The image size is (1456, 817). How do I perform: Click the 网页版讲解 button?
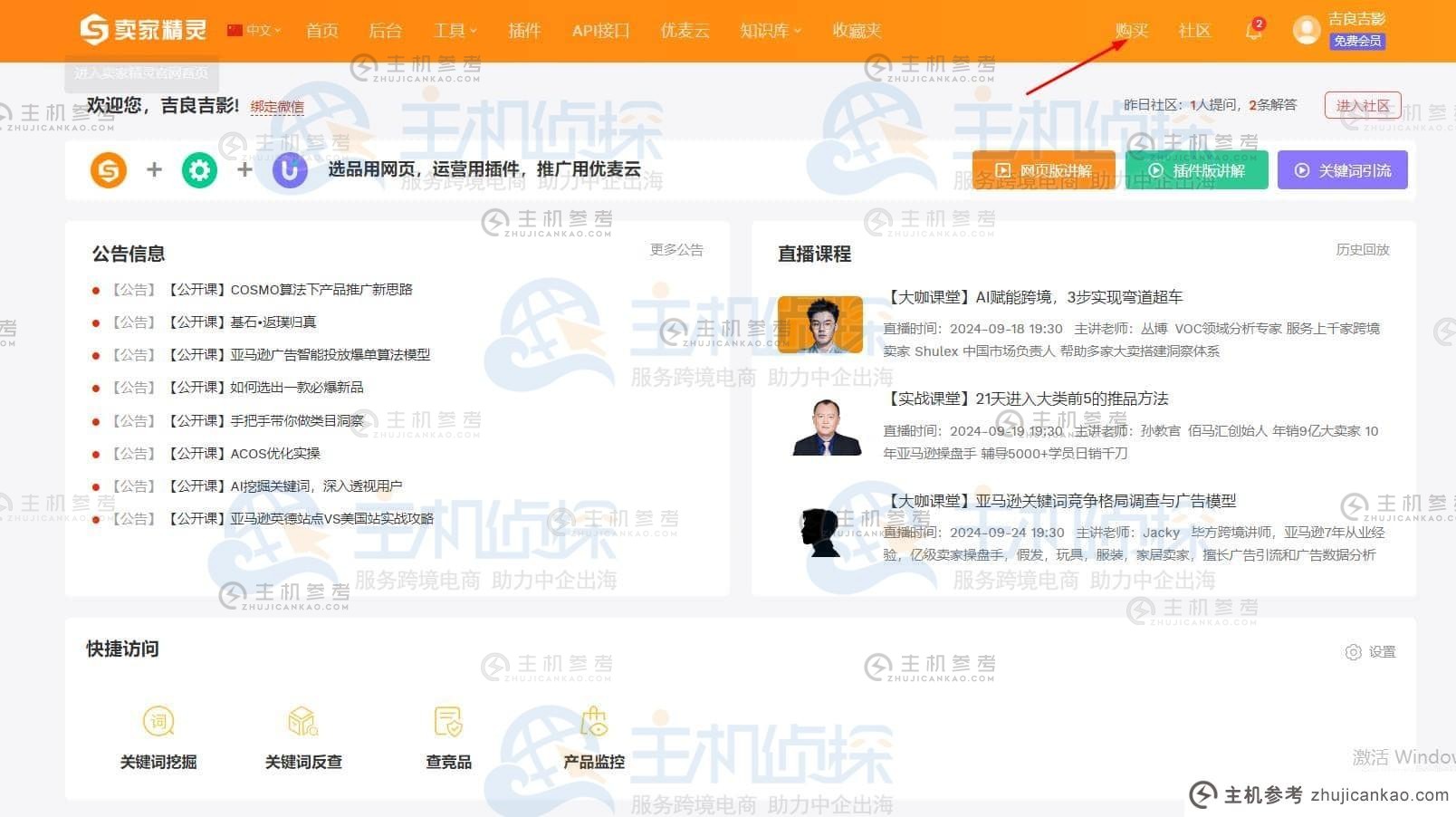pos(1043,169)
